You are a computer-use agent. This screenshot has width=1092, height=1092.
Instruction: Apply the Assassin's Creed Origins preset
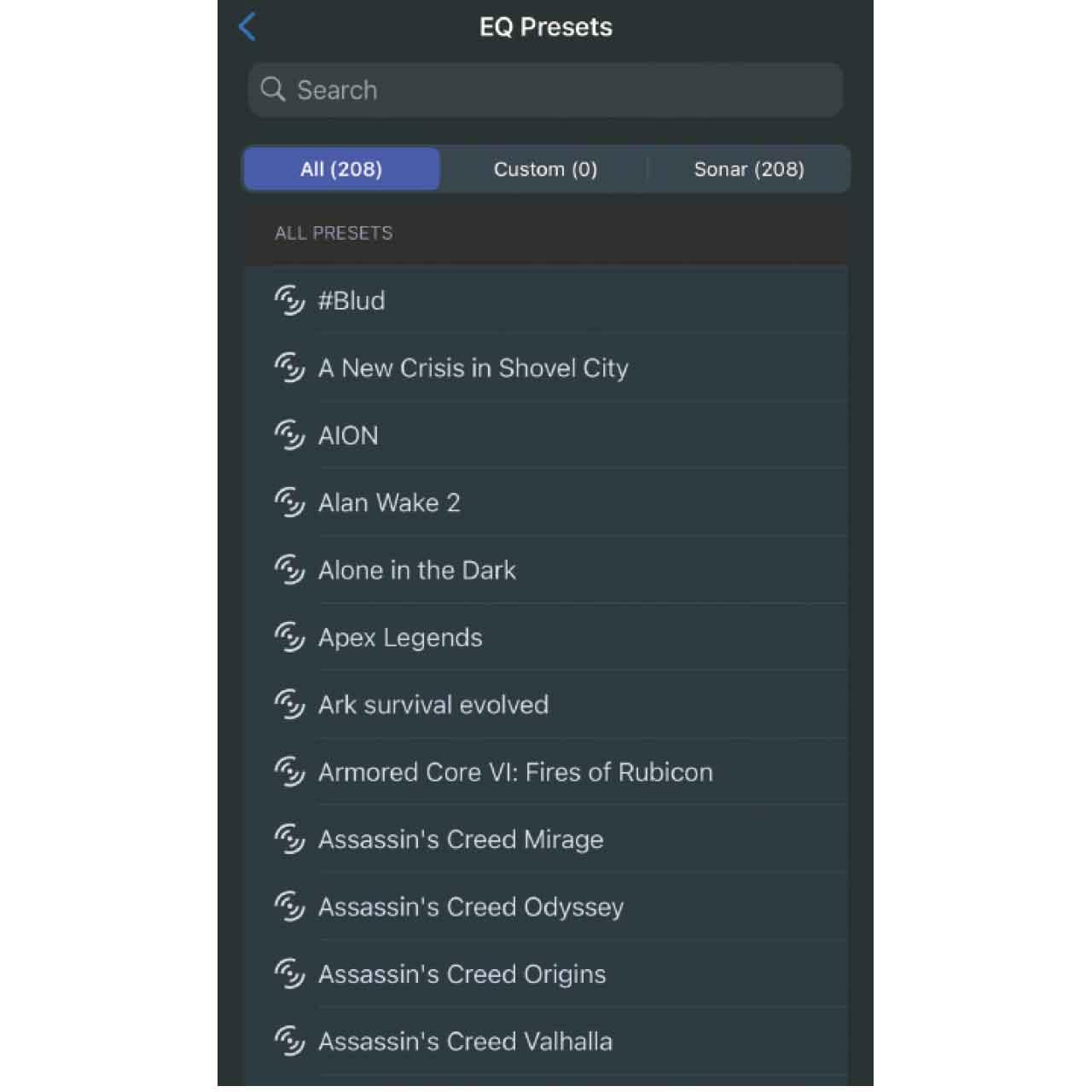[462, 974]
